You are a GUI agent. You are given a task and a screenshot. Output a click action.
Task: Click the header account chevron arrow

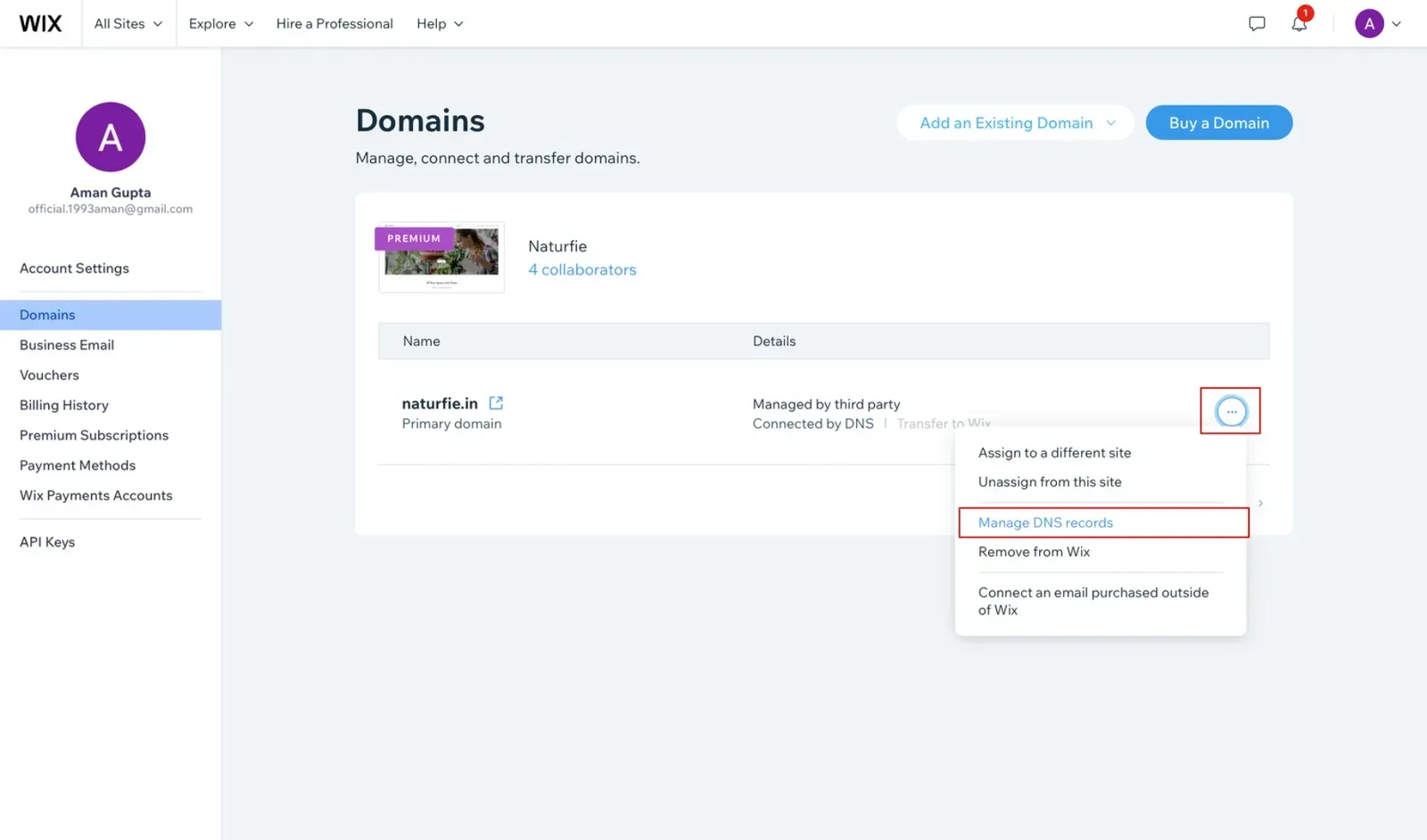pyautogui.click(x=1397, y=24)
